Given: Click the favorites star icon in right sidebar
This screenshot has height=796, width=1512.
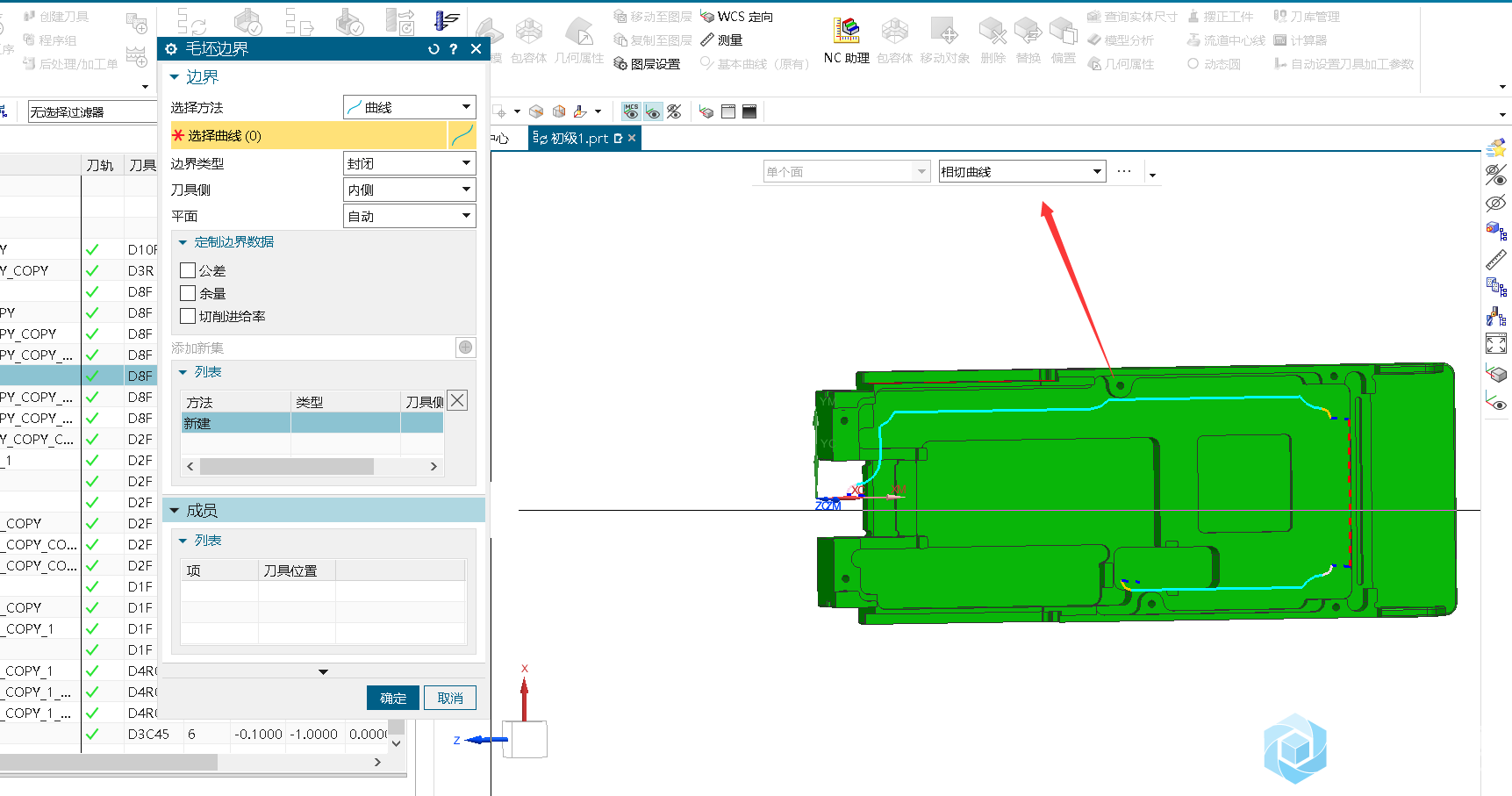Looking at the screenshot, I should pyautogui.click(x=1496, y=147).
